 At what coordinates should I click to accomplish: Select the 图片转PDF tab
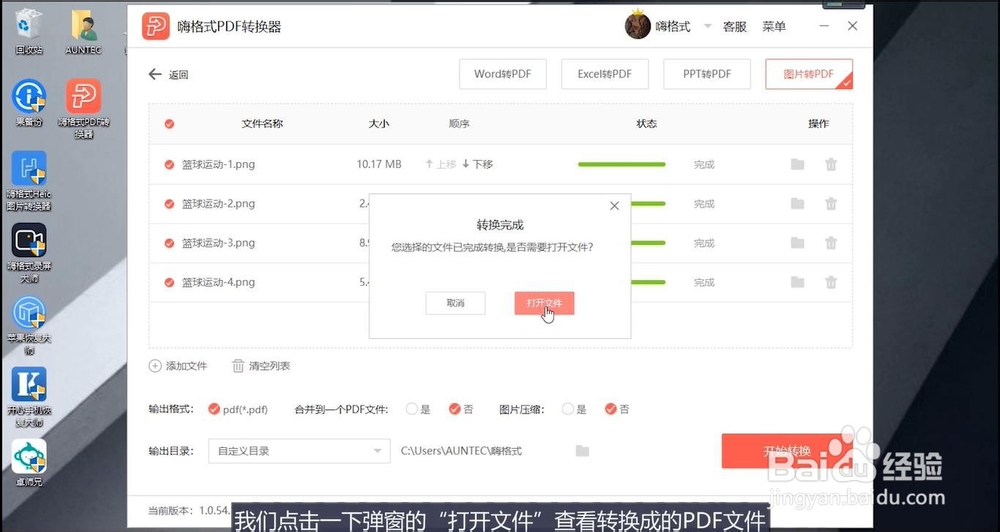pyautogui.click(x=809, y=74)
